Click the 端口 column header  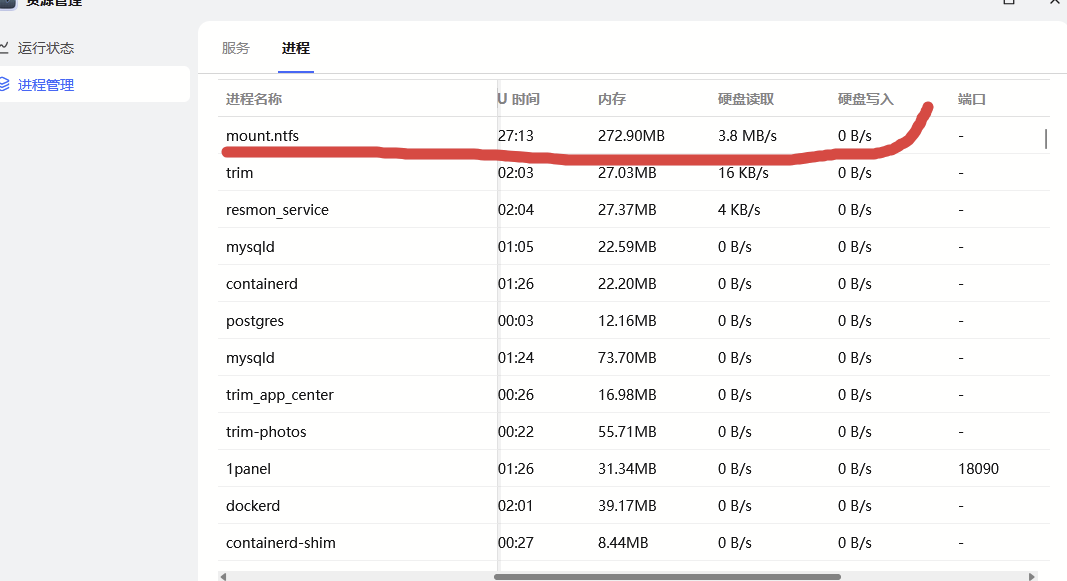click(x=972, y=99)
